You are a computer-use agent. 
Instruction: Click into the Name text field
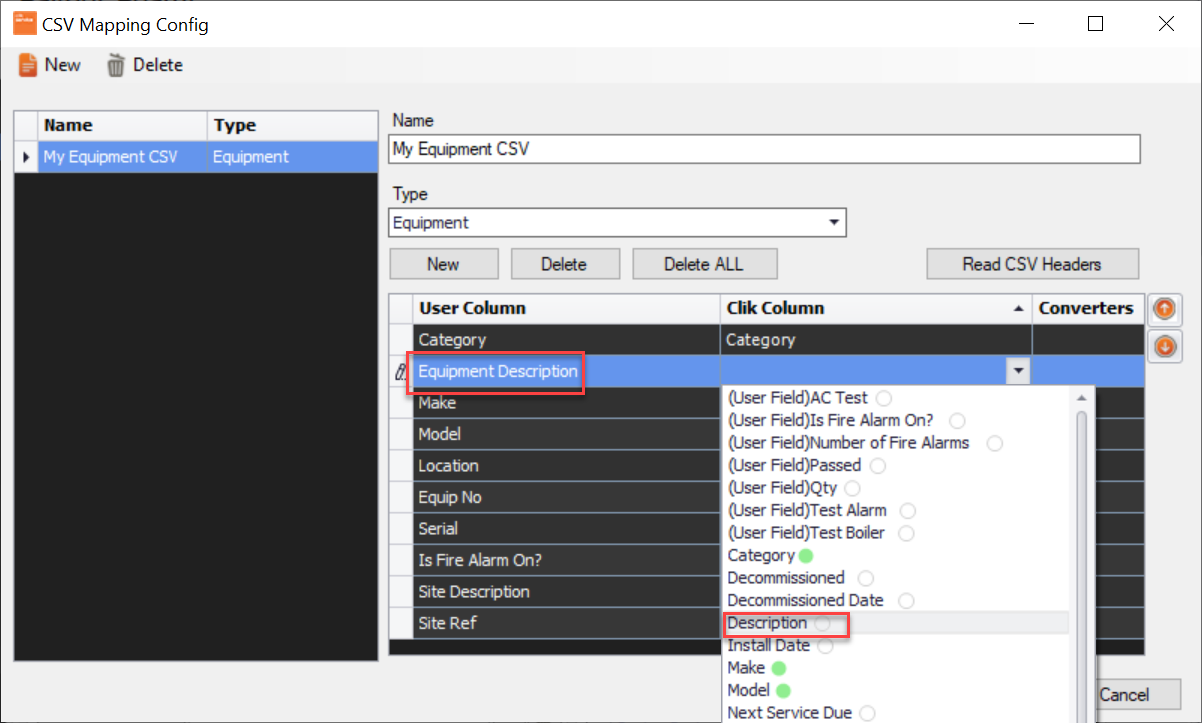click(764, 149)
